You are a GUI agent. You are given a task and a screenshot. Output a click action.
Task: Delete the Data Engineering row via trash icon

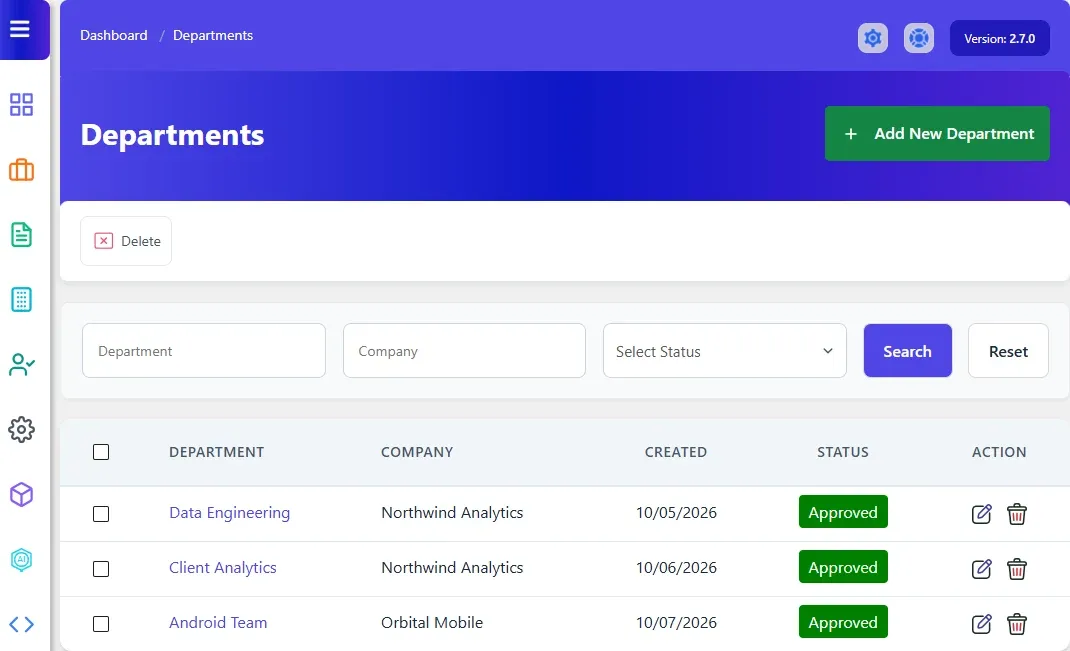point(1017,514)
